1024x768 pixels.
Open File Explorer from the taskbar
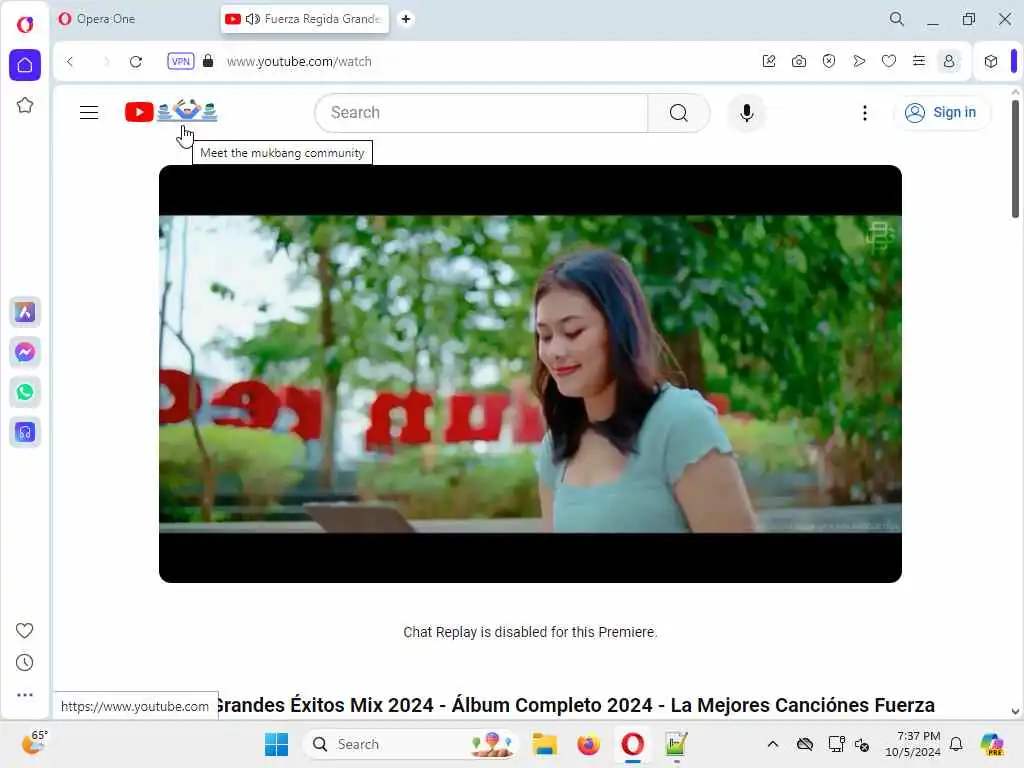point(545,744)
